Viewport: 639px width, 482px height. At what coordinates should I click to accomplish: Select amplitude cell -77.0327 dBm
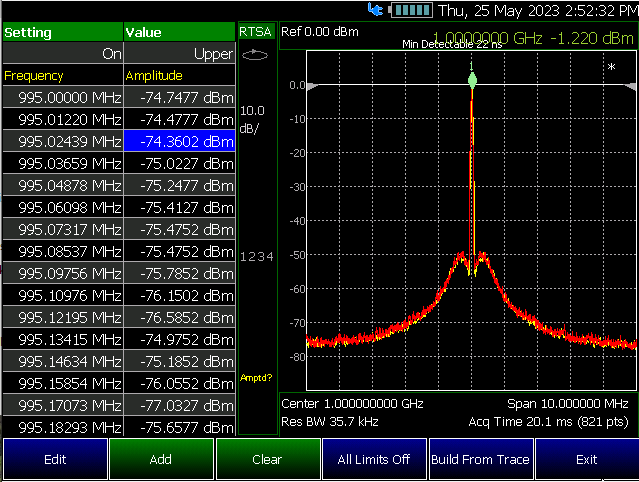(x=180, y=405)
